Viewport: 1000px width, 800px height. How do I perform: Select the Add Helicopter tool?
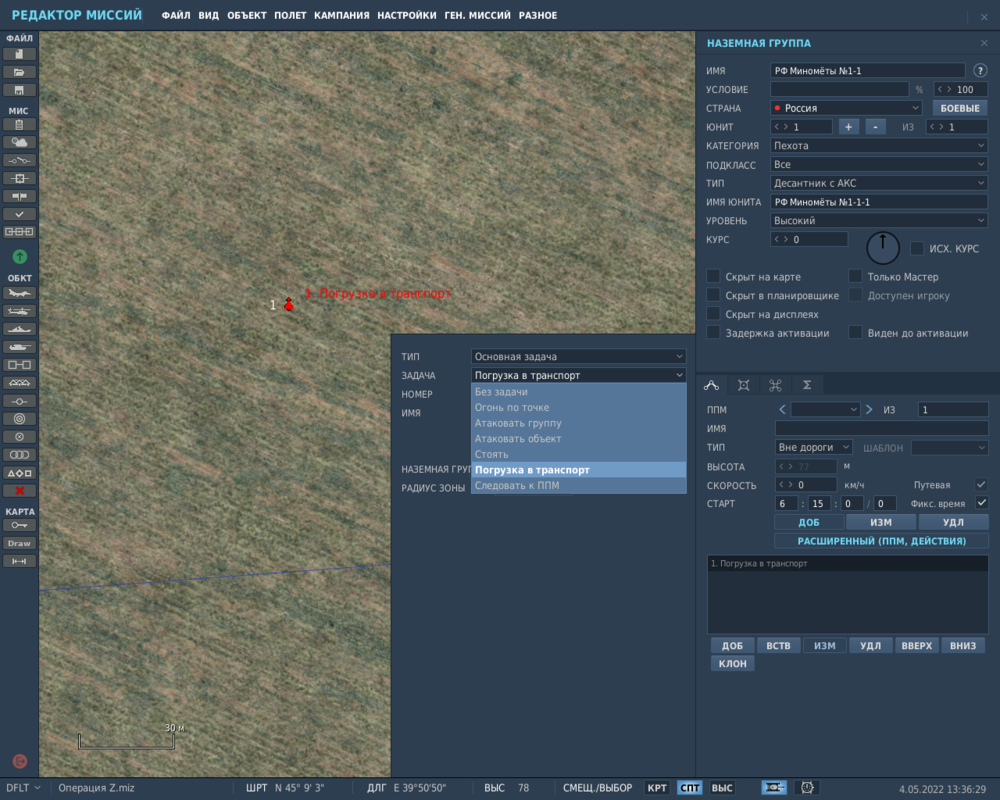(22, 313)
